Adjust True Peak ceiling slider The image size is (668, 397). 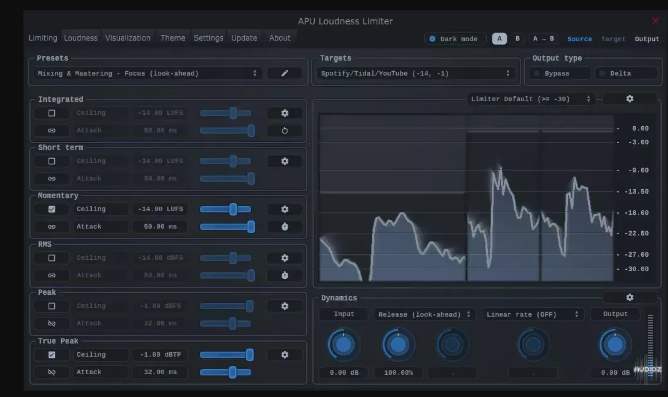point(227,354)
